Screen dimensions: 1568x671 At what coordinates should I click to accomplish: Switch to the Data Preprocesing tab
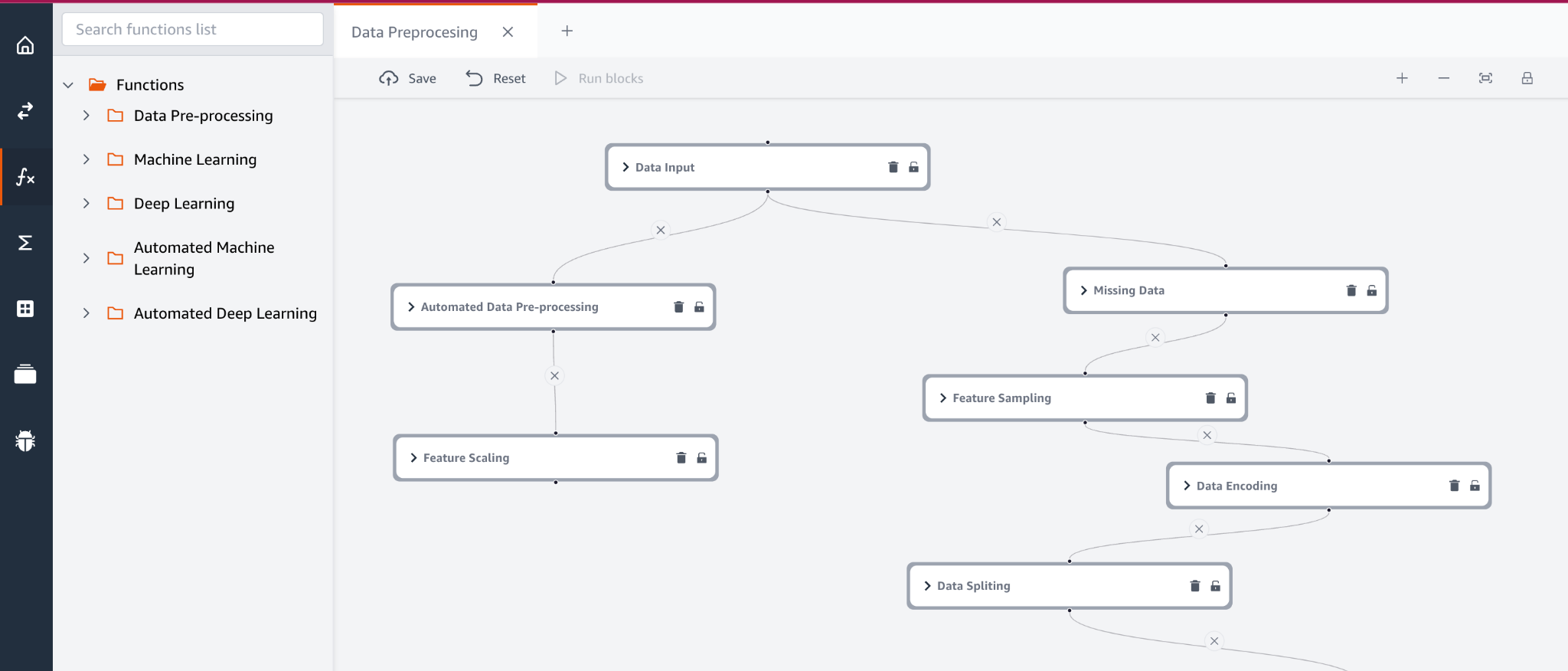414,32
